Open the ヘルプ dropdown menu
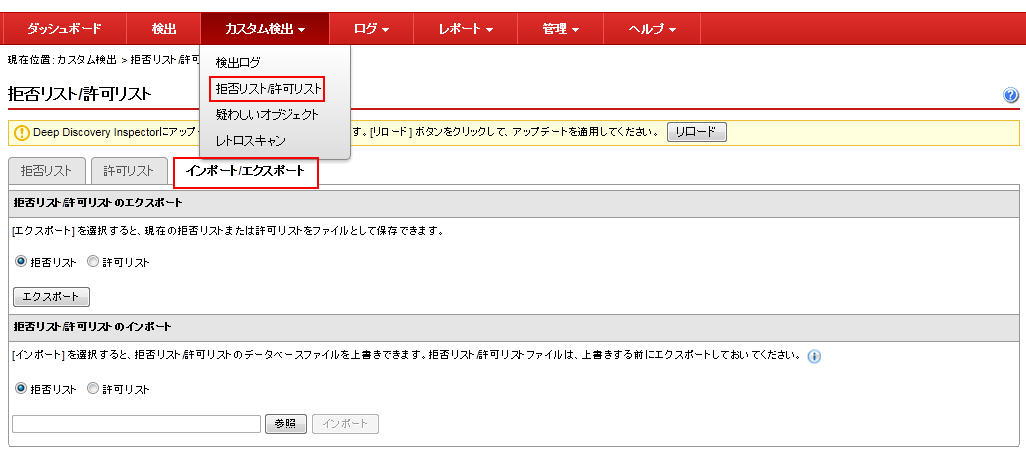1026x456 pixels. coord(652,29)
